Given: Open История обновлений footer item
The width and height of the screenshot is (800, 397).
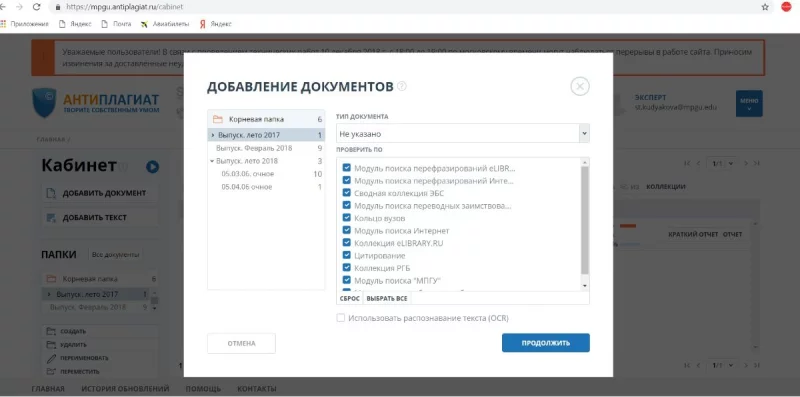Looking at the screenshot, I should pyautogui.click(x=126, y=389).
